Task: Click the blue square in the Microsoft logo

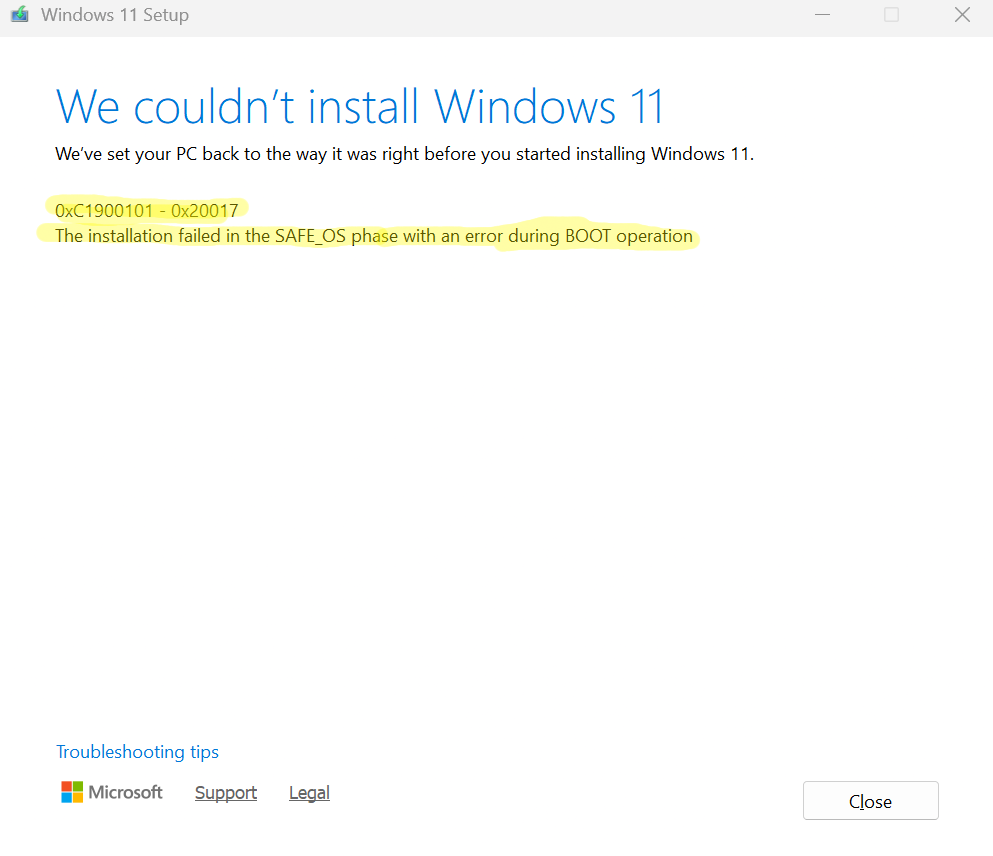Action: coord(67,797)
